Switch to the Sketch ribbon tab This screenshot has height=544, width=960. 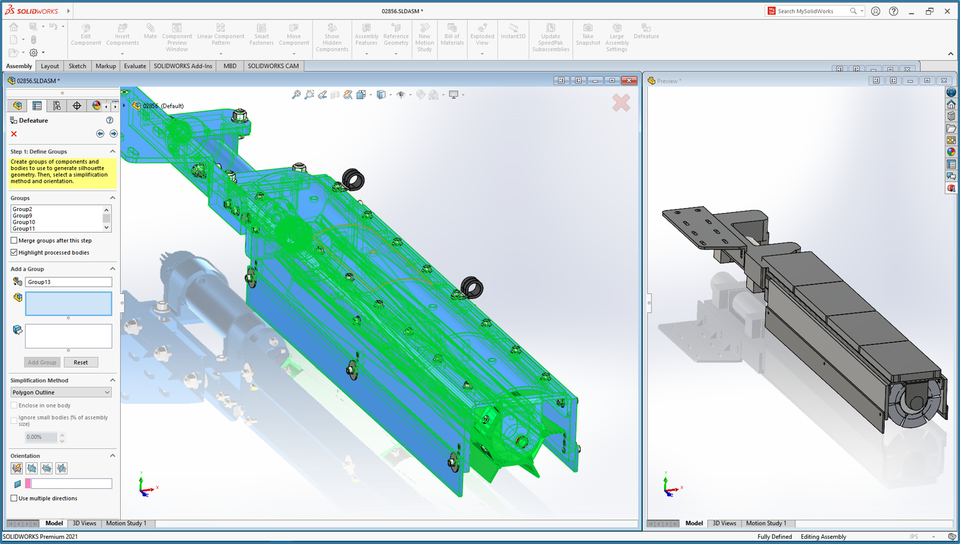click(77, 66)
